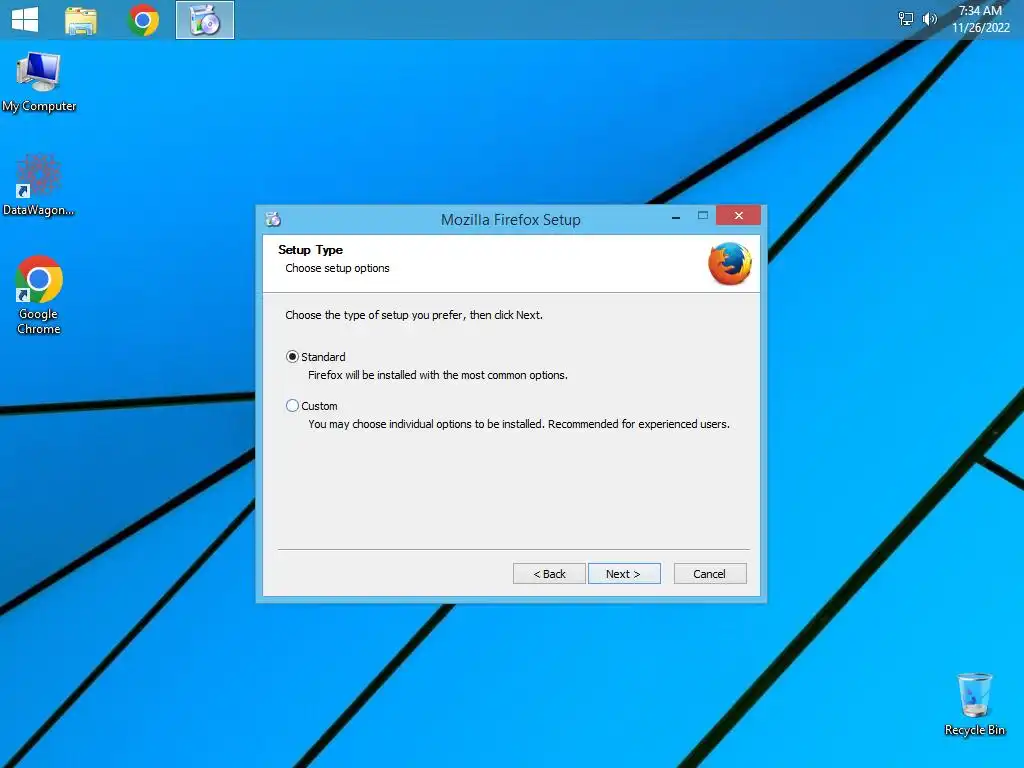Cancel the Firefox setup
The image size is (1024, 768).
[710, 573]
